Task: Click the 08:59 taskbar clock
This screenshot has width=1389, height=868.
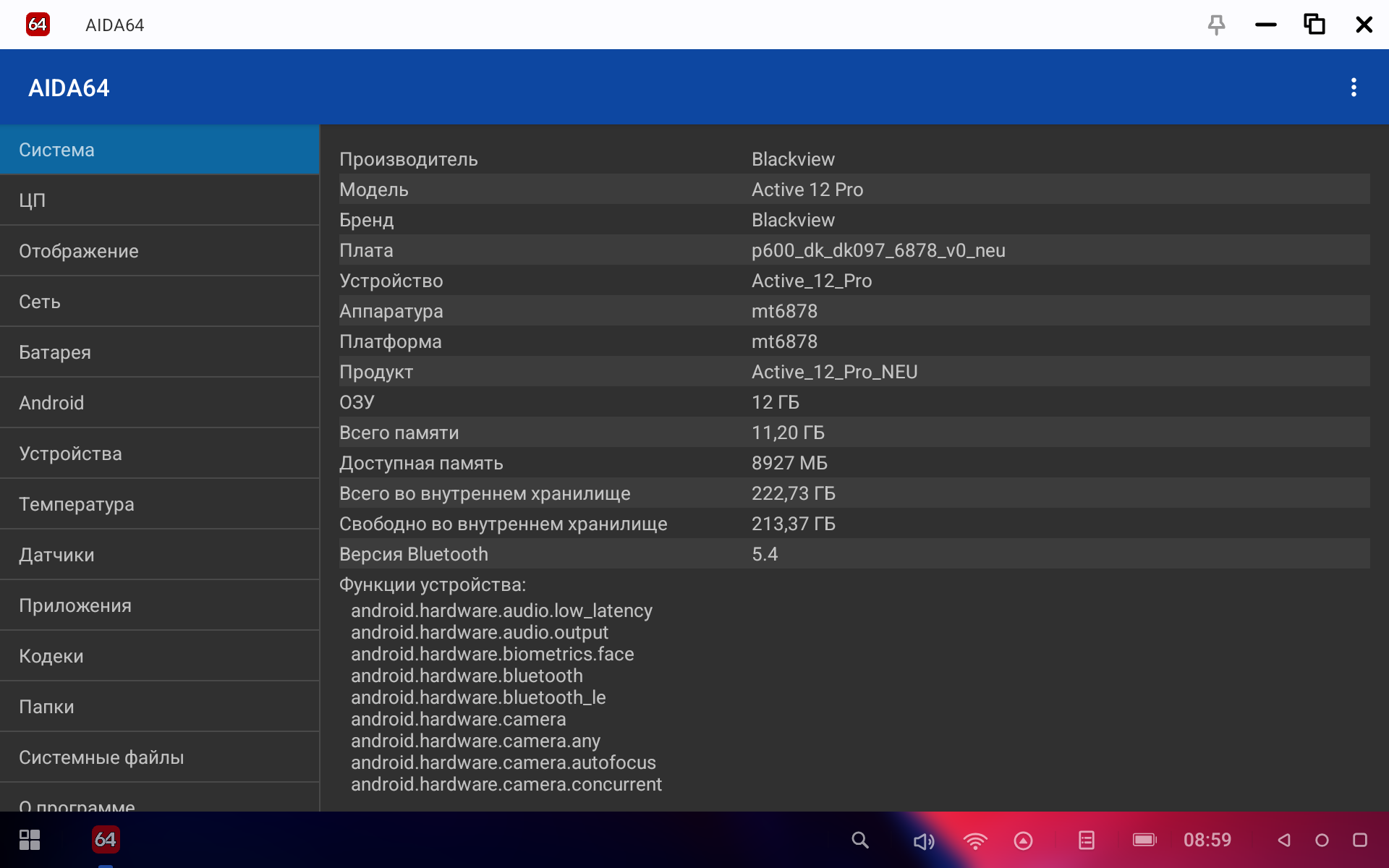Action: coord(1207,840)
